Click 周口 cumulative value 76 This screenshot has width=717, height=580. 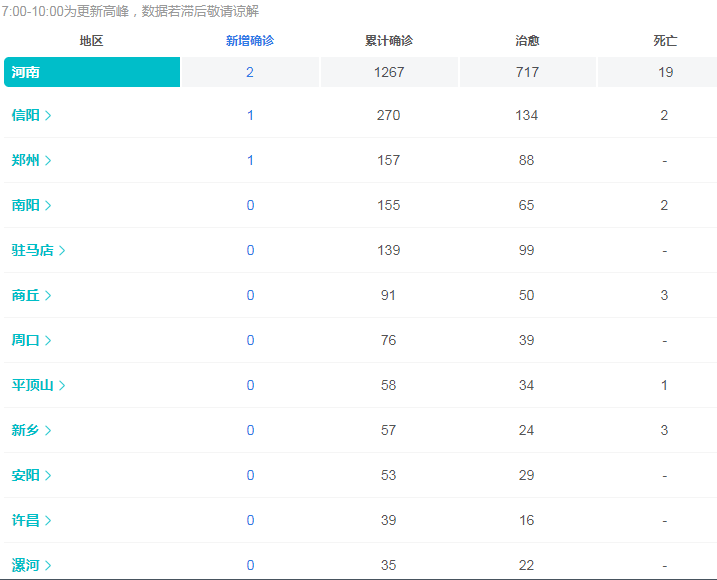pyautogui.click(x=388, y=340)
